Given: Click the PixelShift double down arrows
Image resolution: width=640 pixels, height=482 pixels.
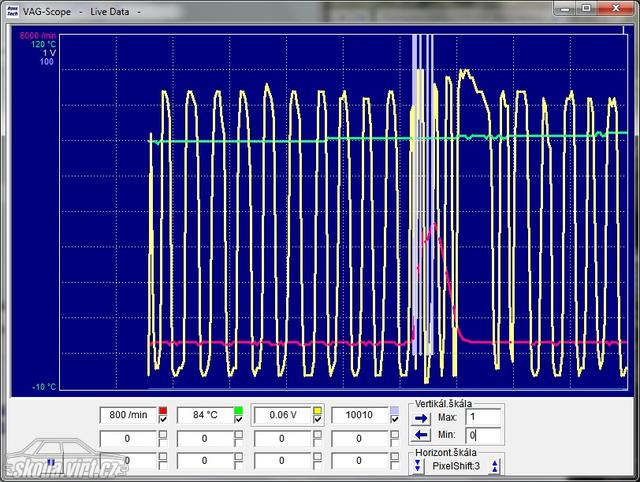Looking at the screenshot, I should point(417,466).
